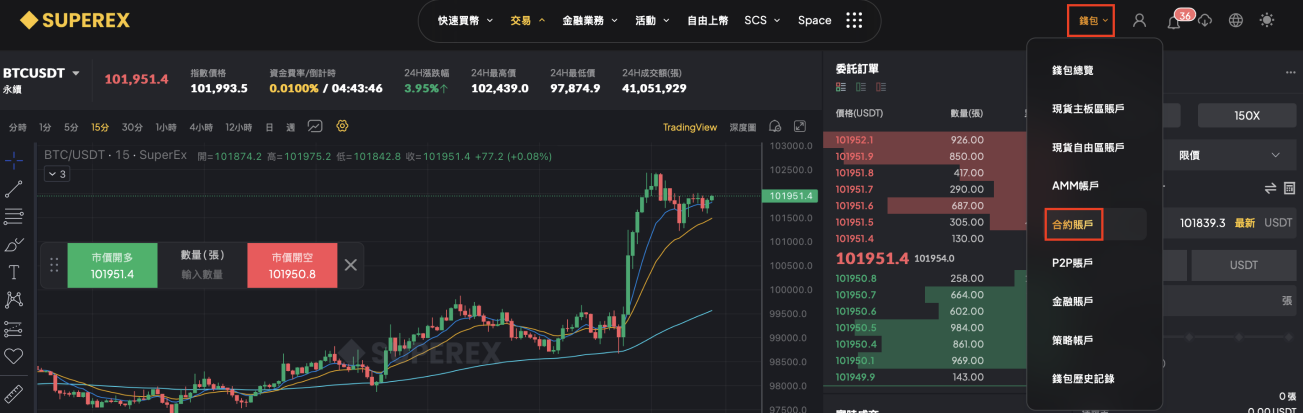Open the BTCUSDT pair dropdown
The height and width of the screenshot is (413, 1303).
tap(41, 73)
